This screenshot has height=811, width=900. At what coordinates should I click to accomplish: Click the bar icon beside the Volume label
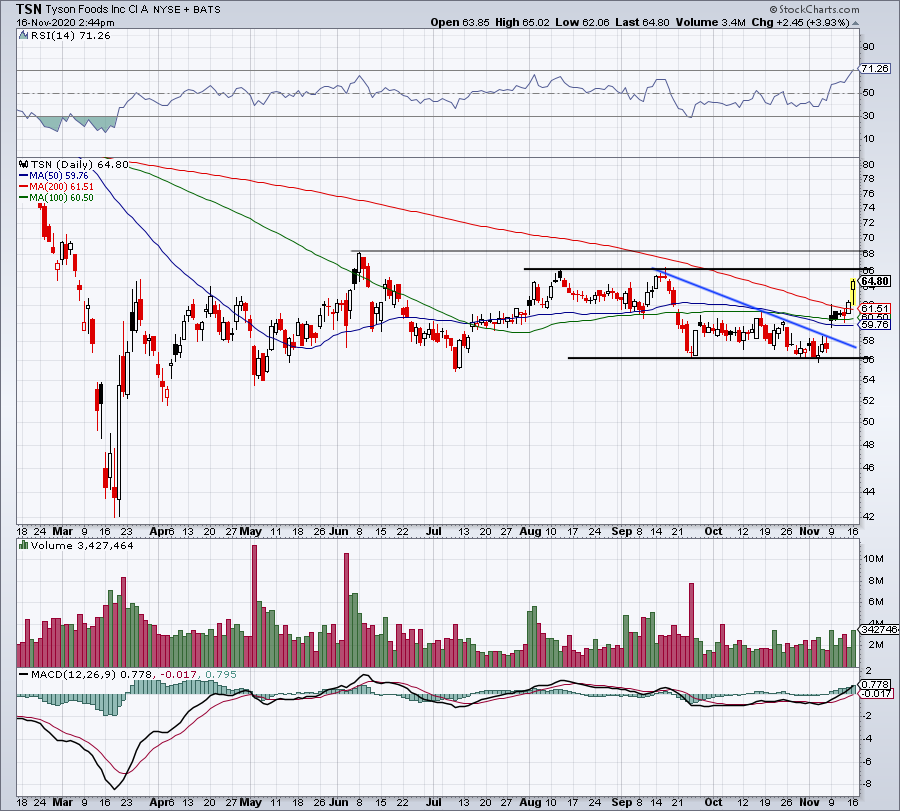click(x=24, y=545)
